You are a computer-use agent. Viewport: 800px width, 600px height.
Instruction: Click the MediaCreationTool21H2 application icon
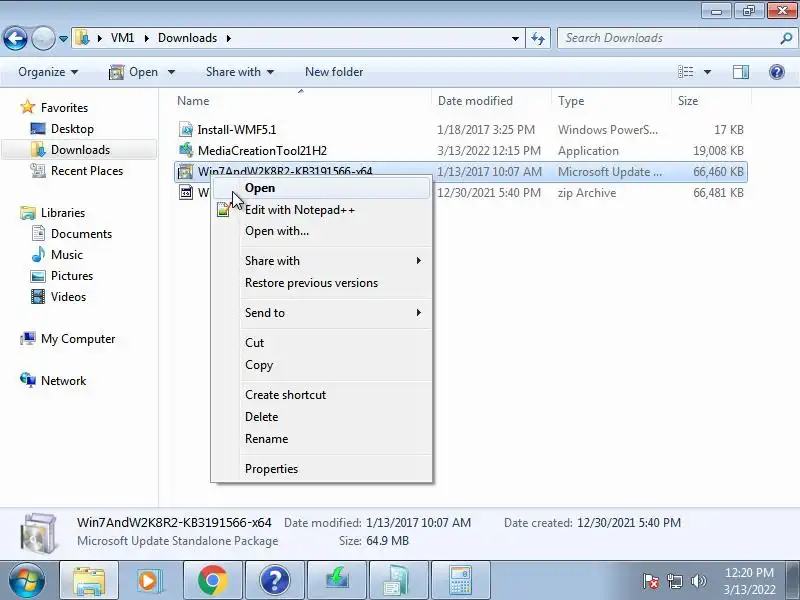point(186,151)
